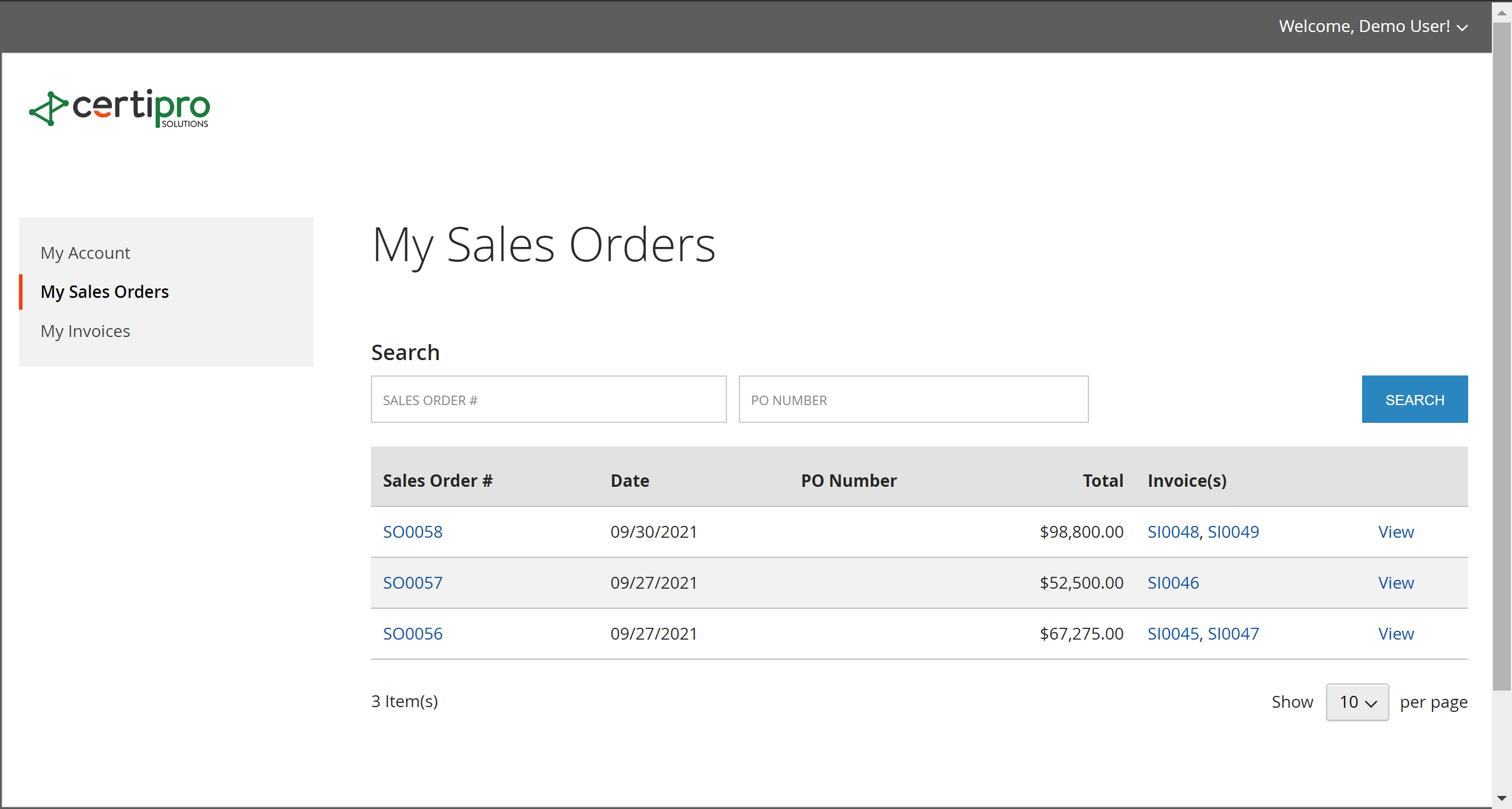
Task: Open invoice SI0047
Action: pos(1233,634)
